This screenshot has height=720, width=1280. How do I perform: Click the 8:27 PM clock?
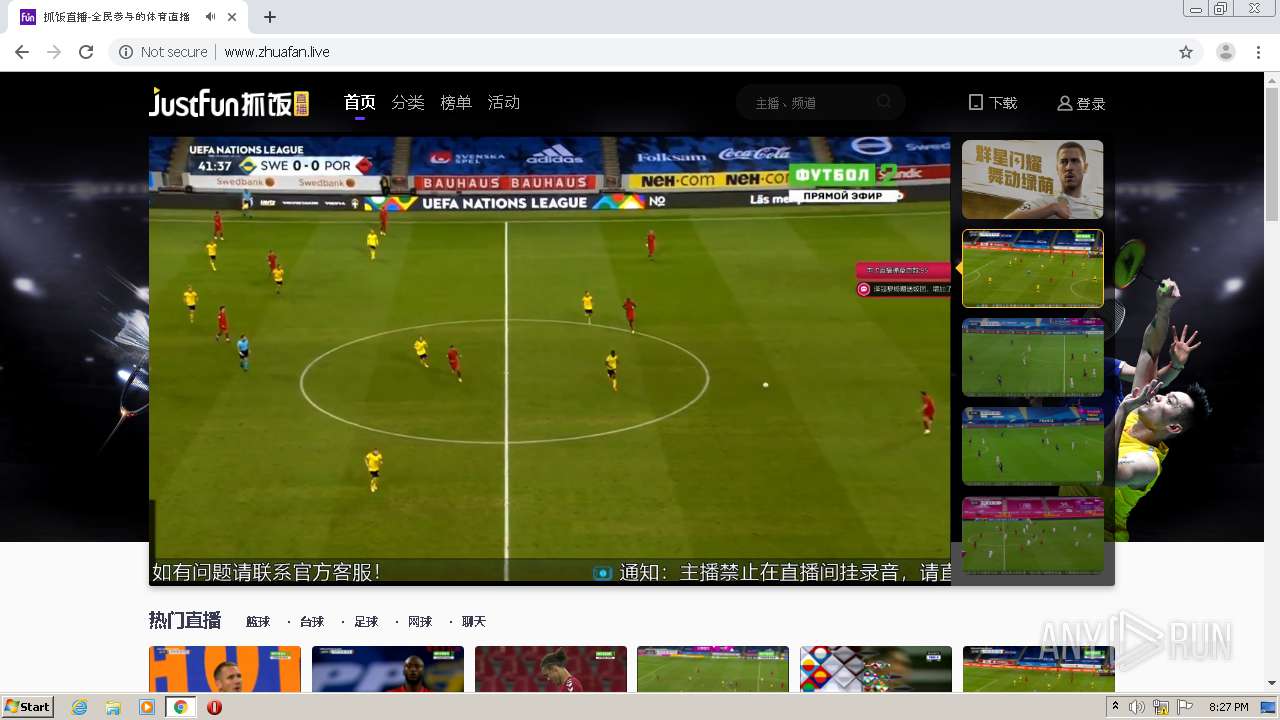pyautogui.click(x=1228, y=707)
